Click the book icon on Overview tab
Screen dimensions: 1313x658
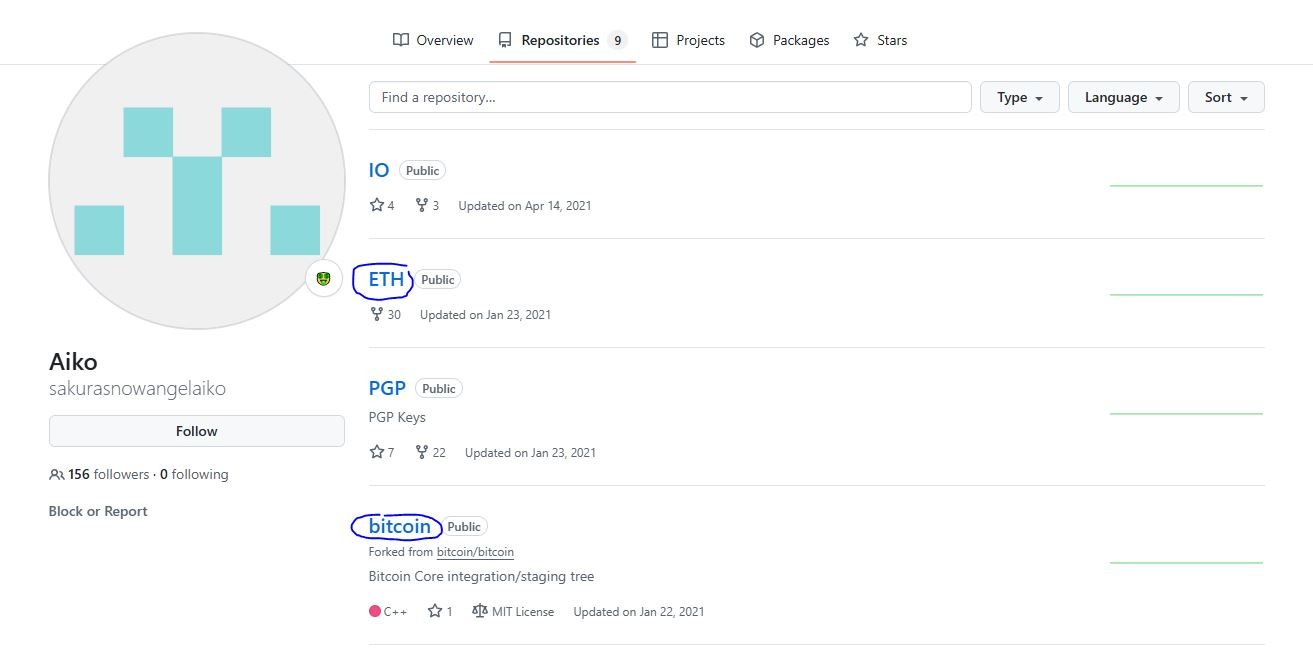[x=401, y=40]
